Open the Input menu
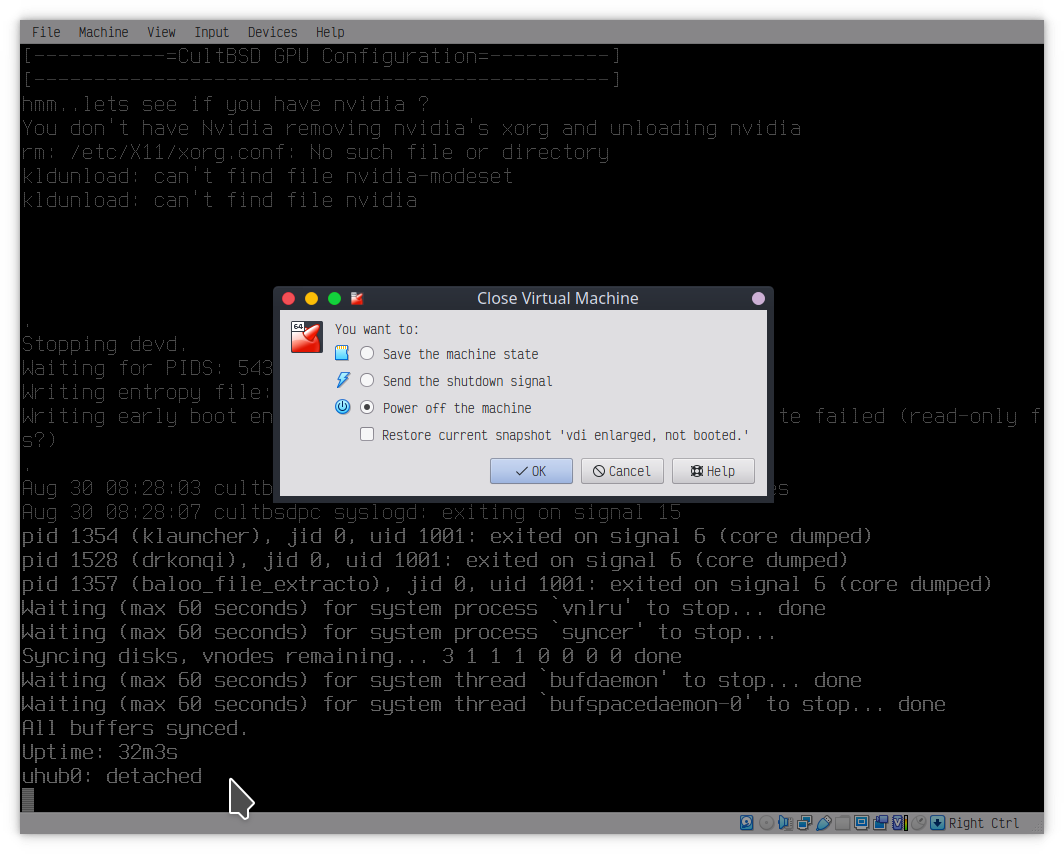The width and height of the screenshot is (1064, 854). (x=211, y=32)
